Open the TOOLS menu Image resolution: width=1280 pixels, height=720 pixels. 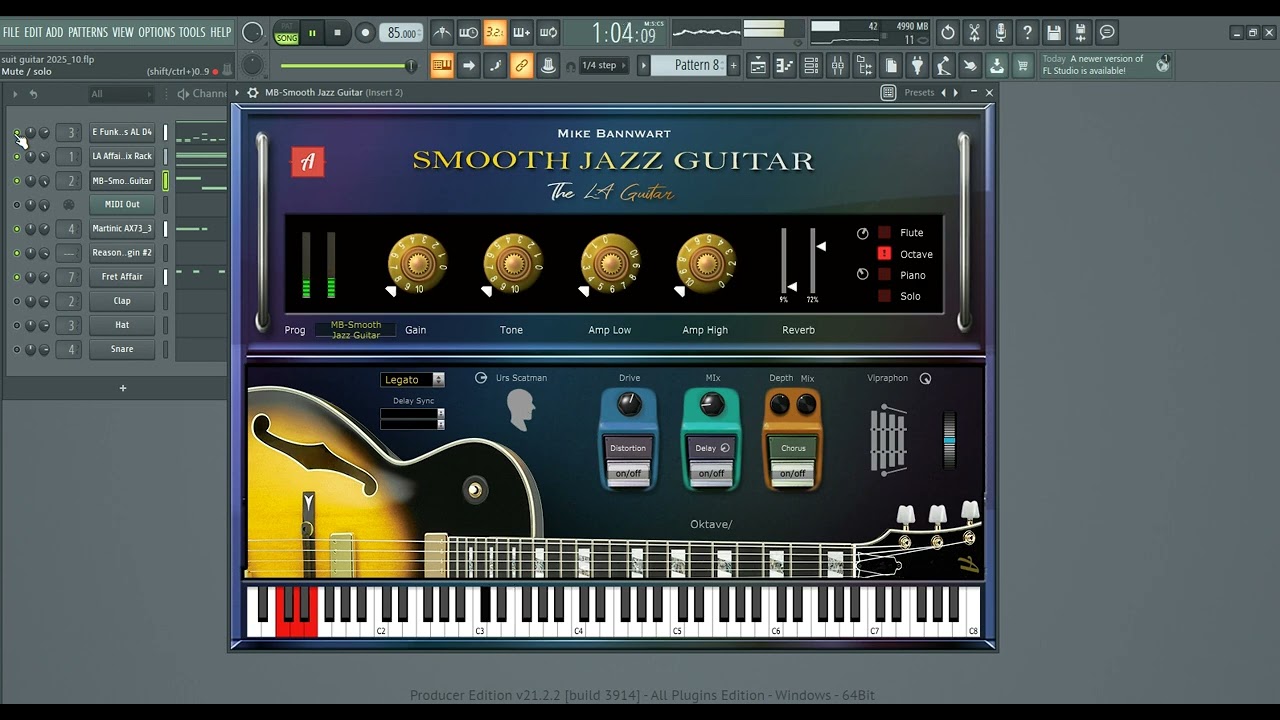[192, 32]
